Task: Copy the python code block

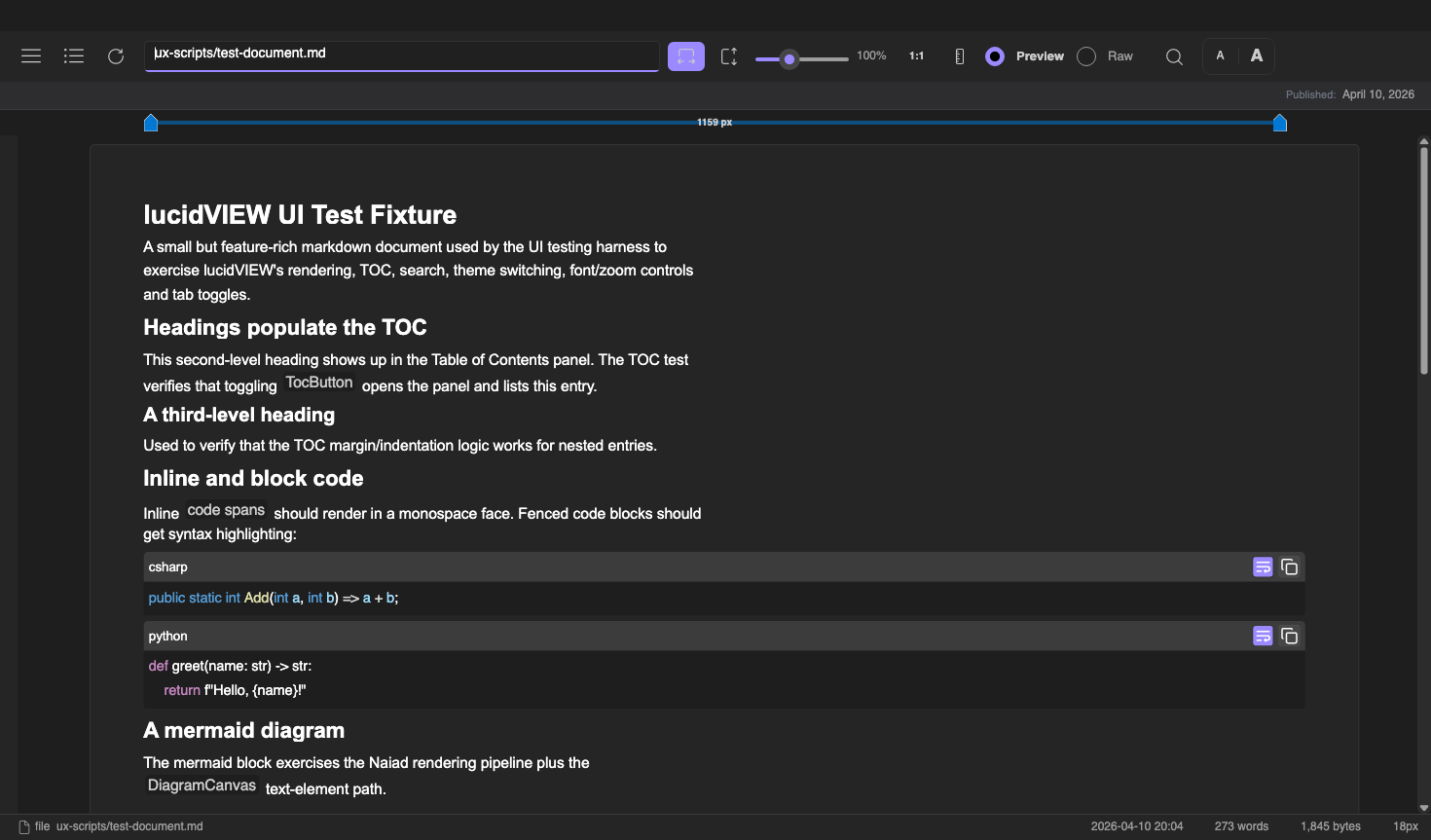Action: coord(1290,636)
